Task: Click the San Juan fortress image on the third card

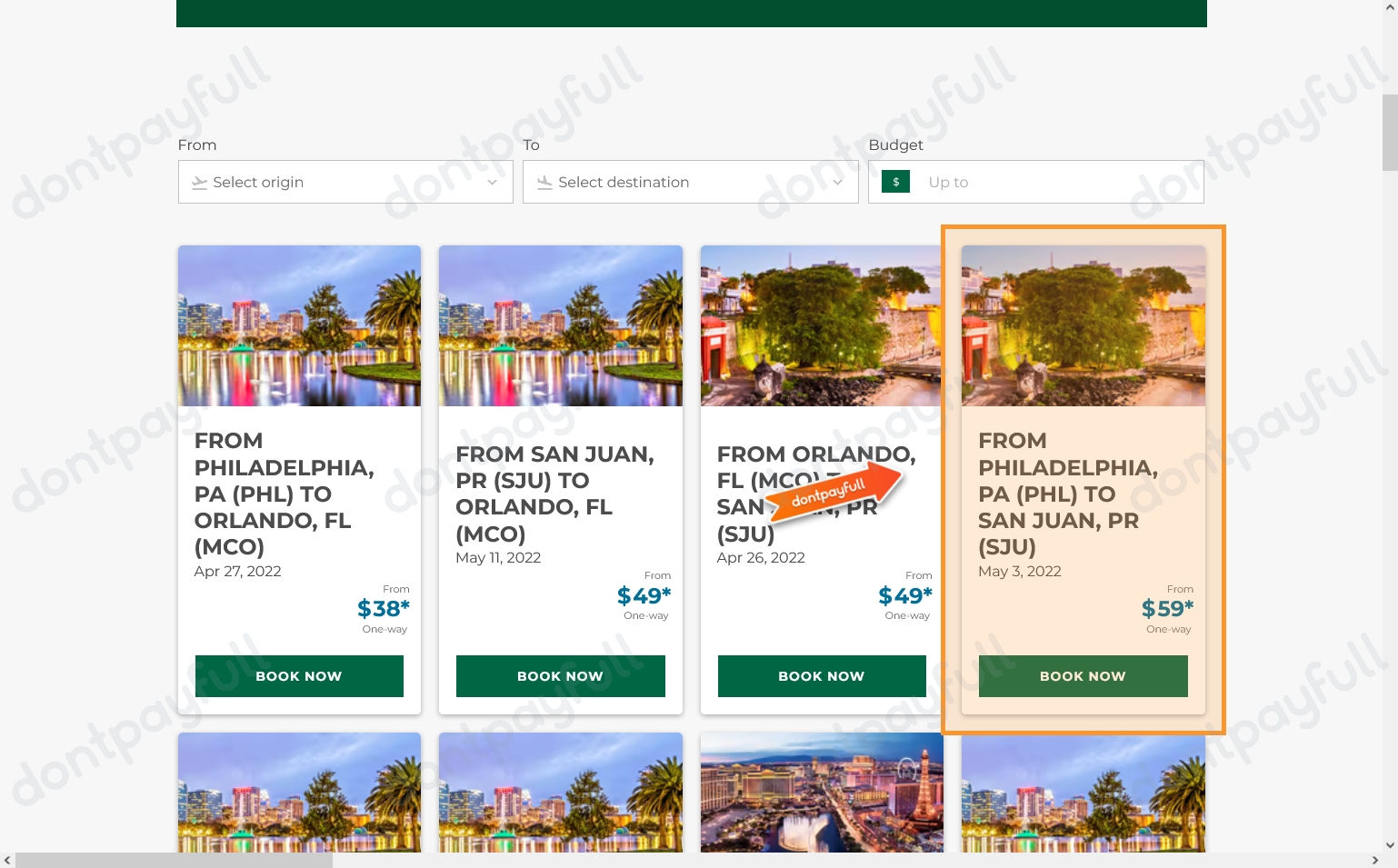Action: [x=821, y=325]
